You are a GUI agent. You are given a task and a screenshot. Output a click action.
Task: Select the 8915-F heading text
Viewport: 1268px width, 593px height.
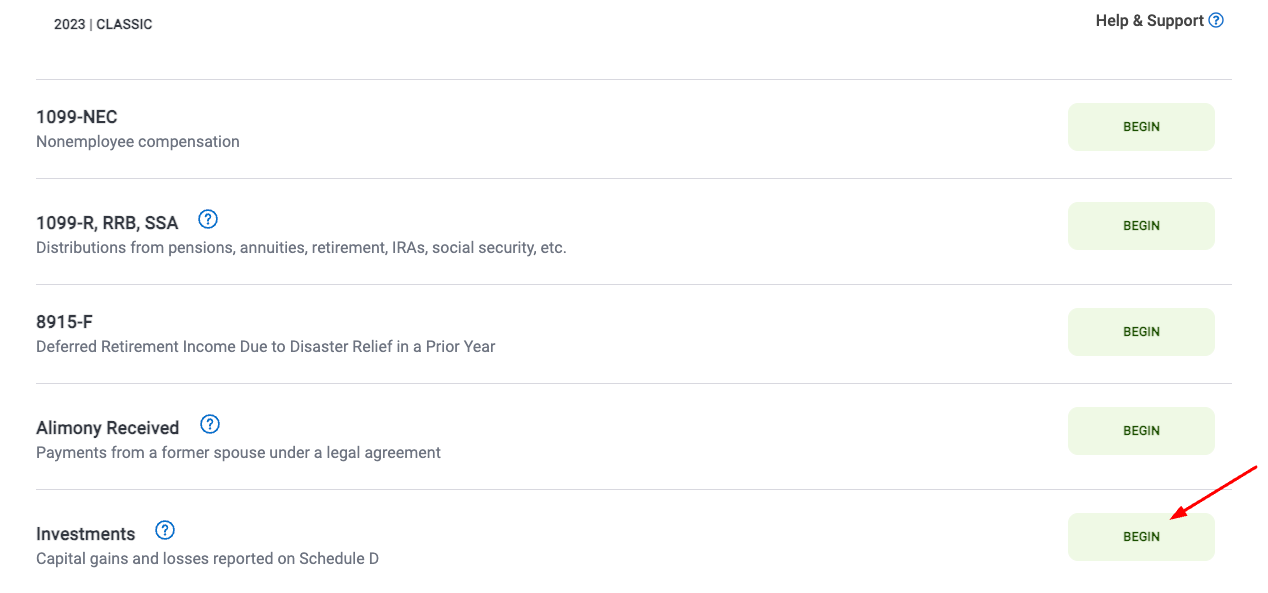pos(64,322)
